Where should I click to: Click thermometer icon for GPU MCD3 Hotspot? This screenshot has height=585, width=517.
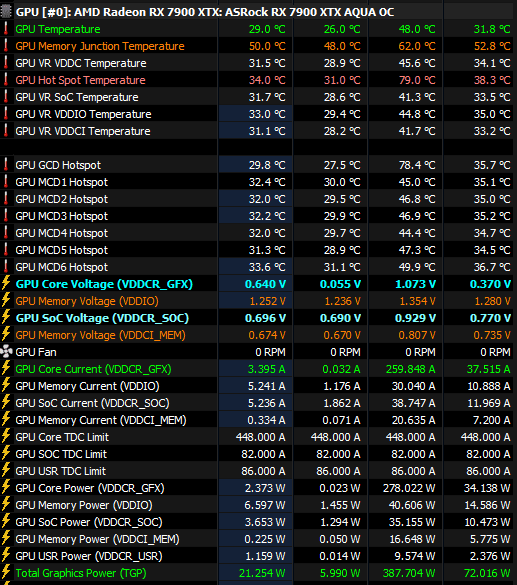click(x=6, y=216)
